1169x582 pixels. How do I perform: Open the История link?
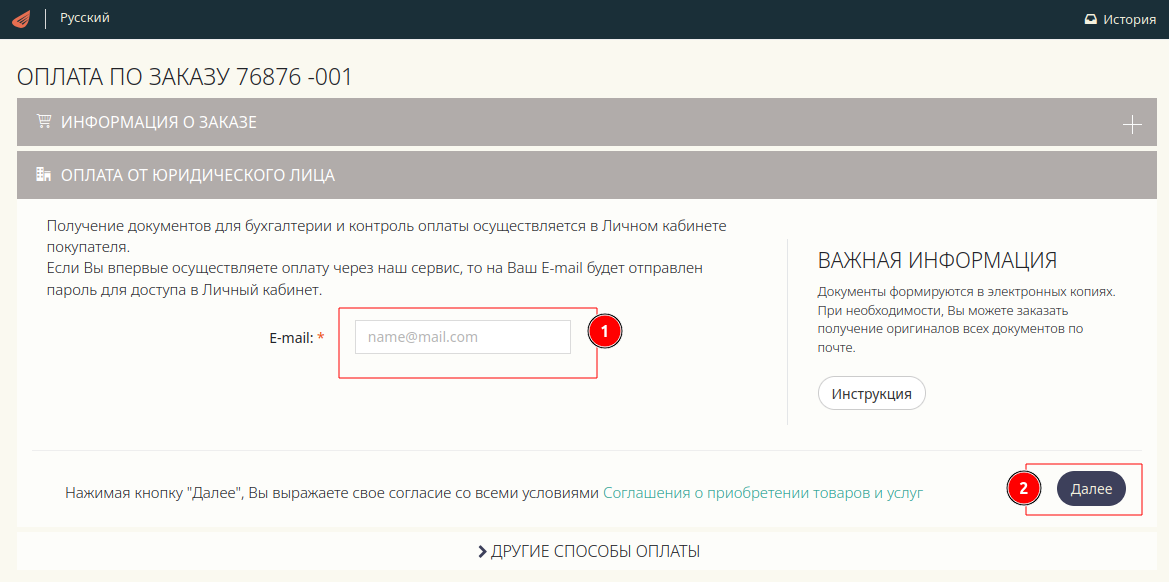pos(1129,19)
